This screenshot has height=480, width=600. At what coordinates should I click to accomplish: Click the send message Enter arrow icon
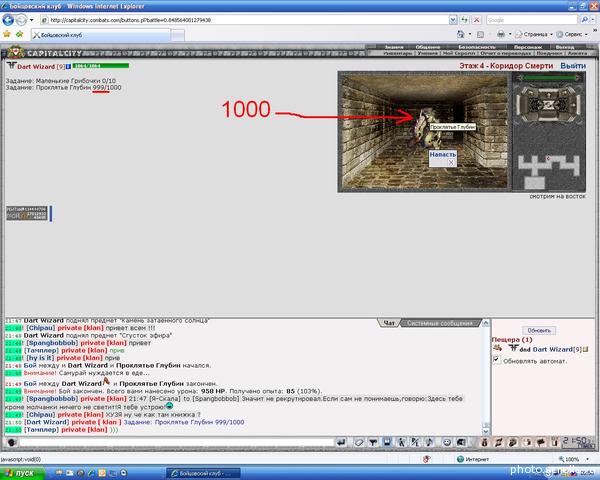341,442
